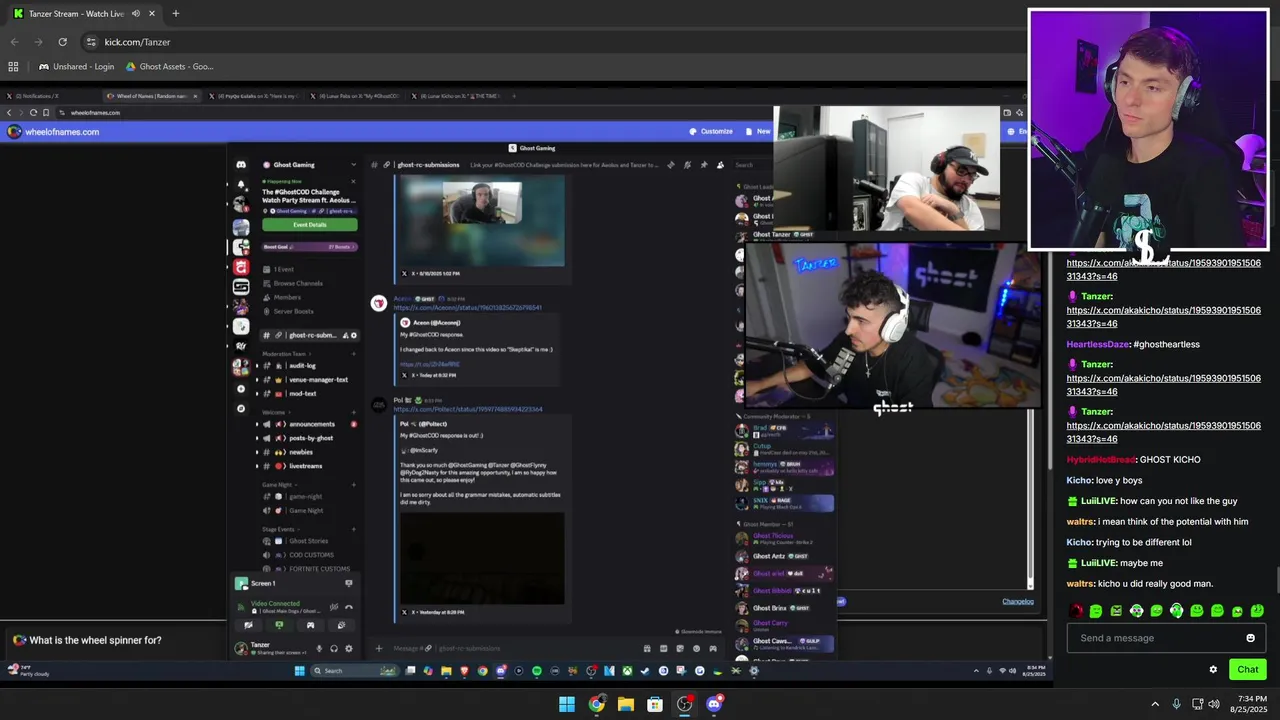This screenshot has height=720, width=1280.
Task: View site information for kick.com
Action: tap(91, 42)
